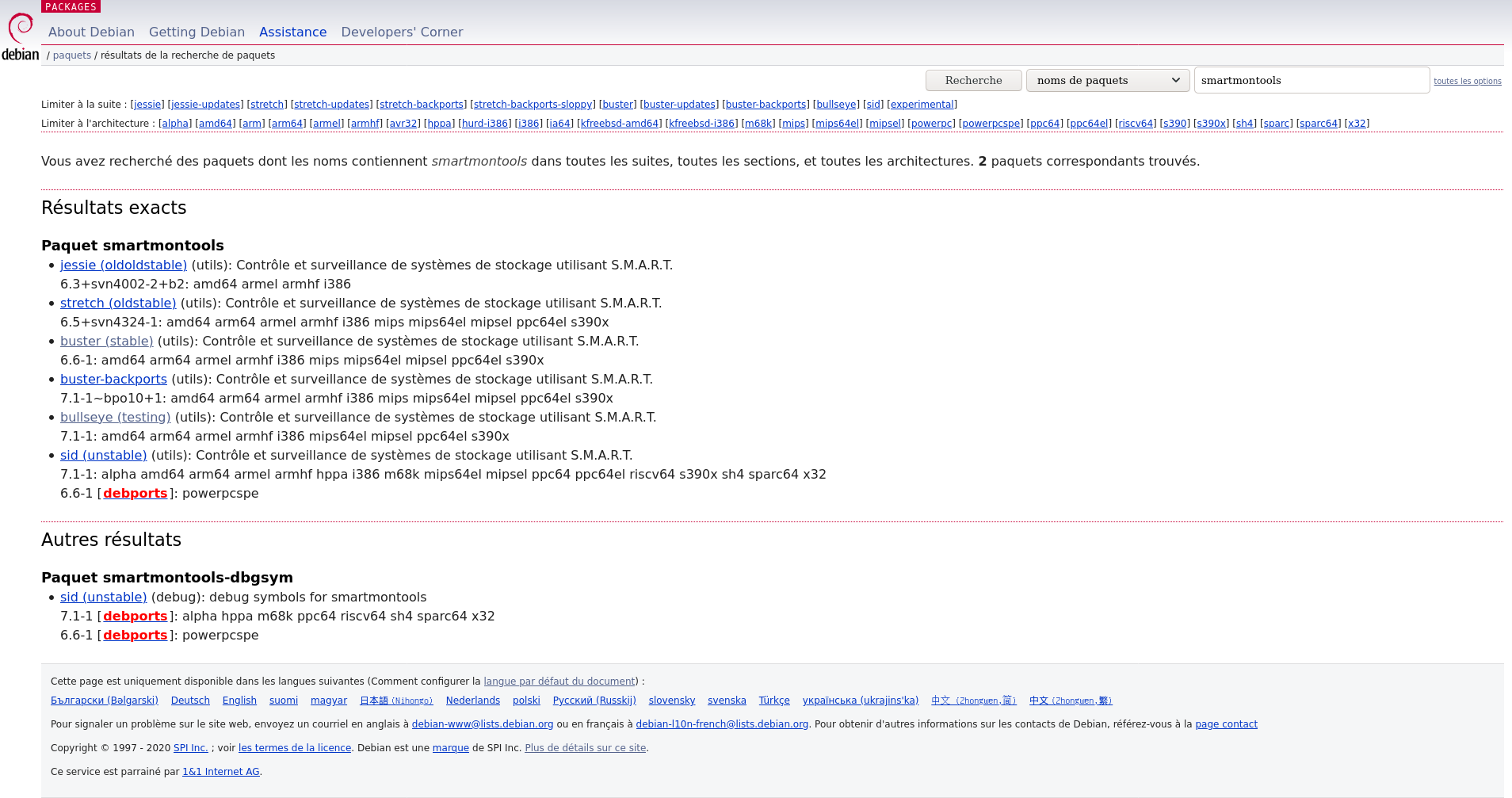Limit architecture to ppc64el
Screen dimensions: 1512x798
point(1089,124)
